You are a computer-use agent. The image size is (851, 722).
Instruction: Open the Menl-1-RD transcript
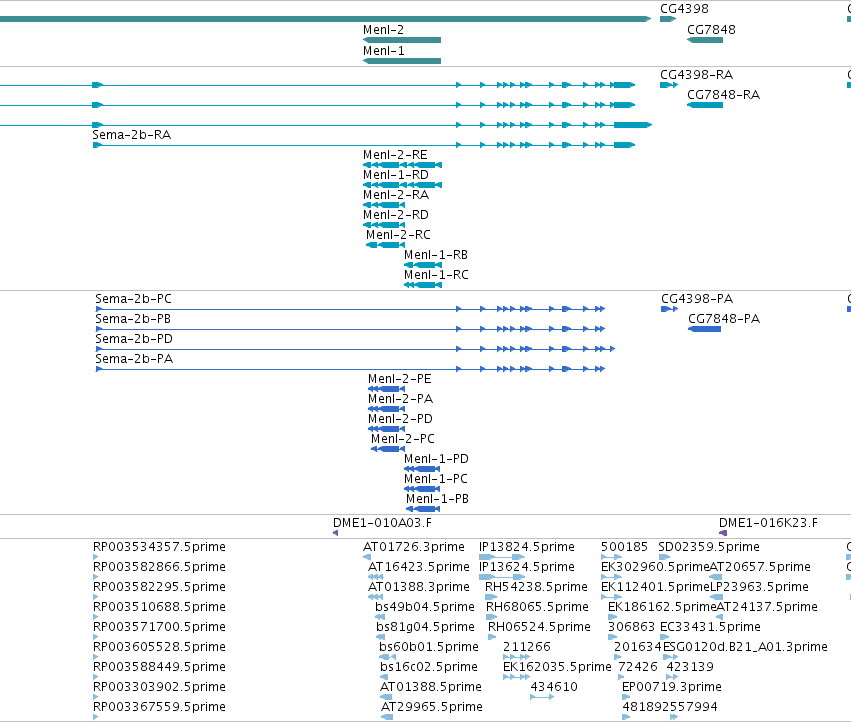point(402,185)
